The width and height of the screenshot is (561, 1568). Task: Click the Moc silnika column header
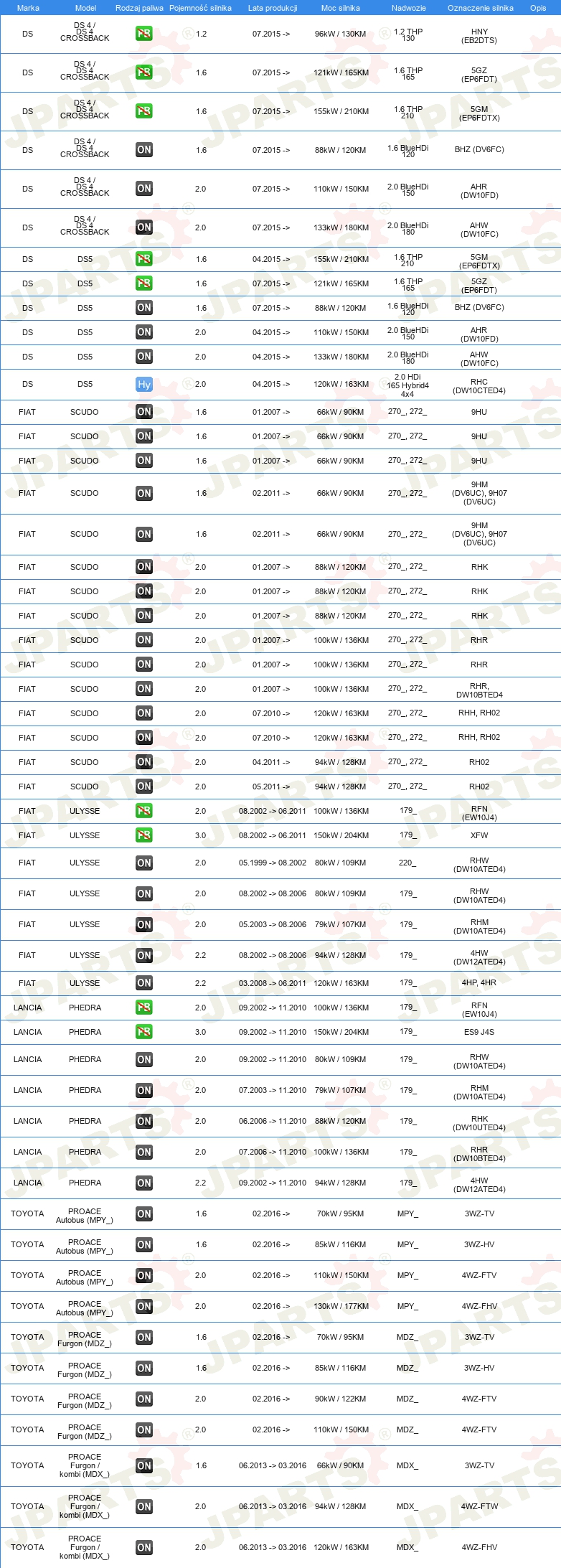tap(341, 8)
